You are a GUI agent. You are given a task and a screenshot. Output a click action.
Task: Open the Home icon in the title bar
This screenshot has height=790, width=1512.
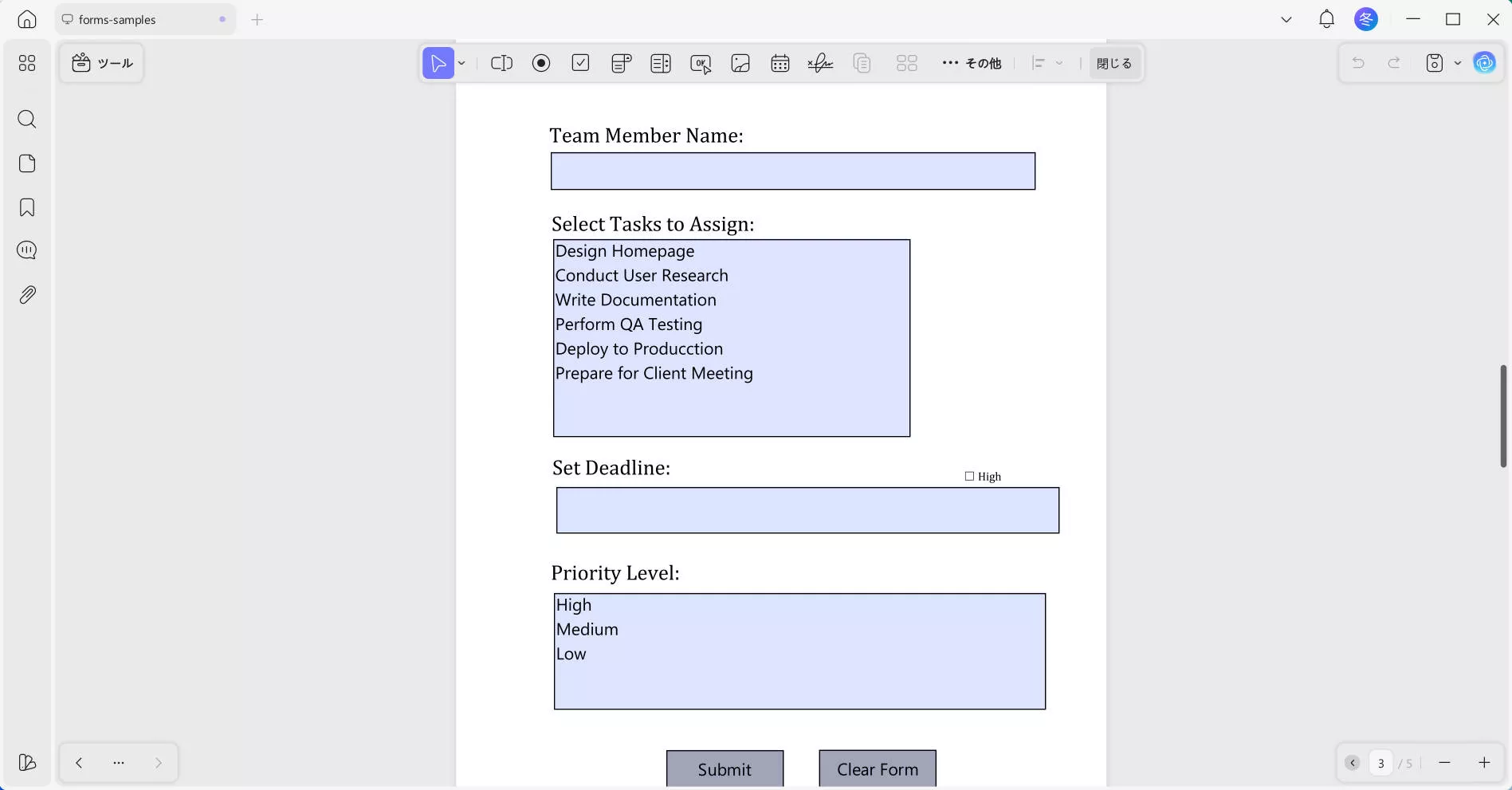pyautogui.click(x=27, y=20)
